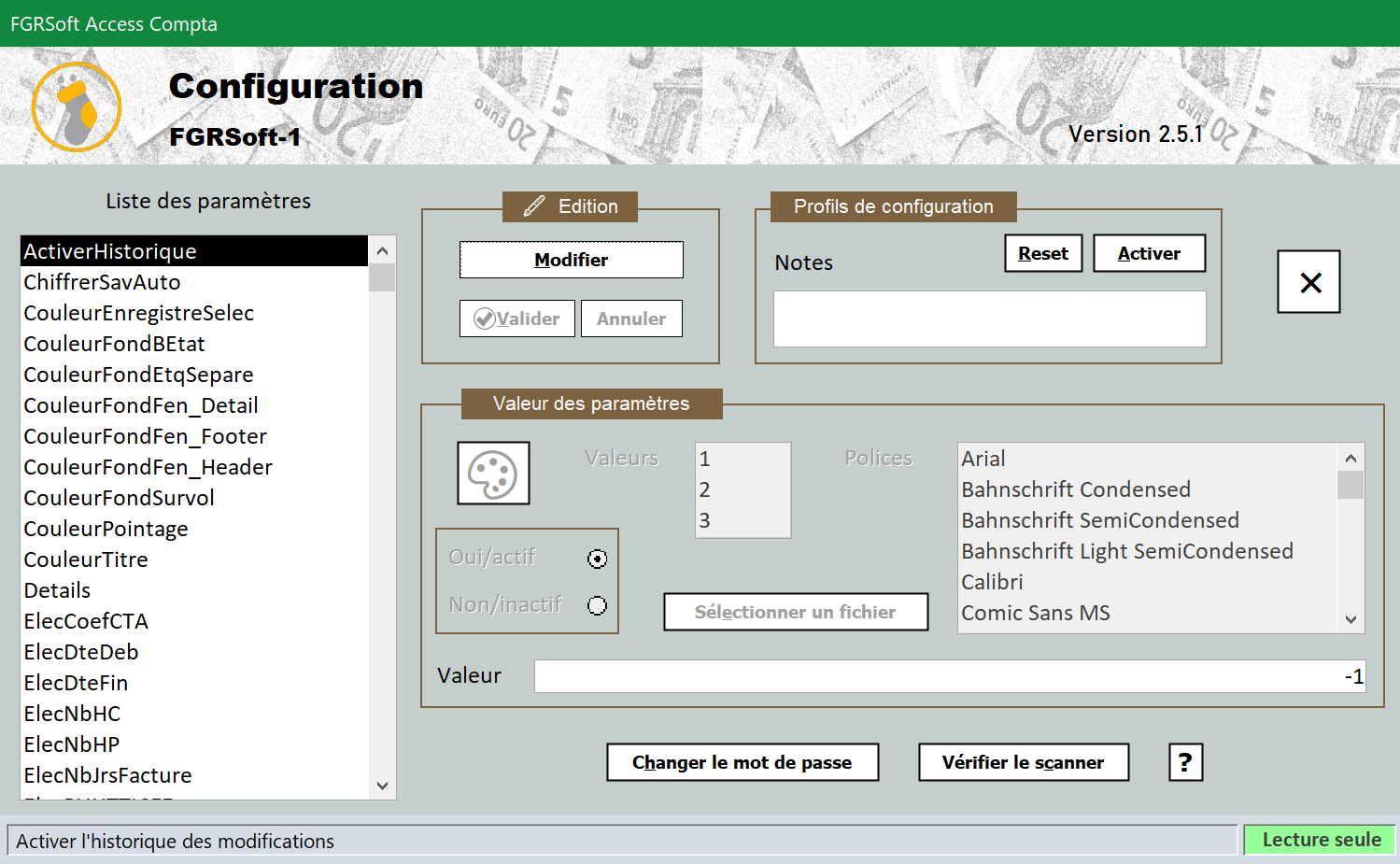Pick Comic Sans MS font
Viewport: 1400px width, 864px height.
point(1148,613)
